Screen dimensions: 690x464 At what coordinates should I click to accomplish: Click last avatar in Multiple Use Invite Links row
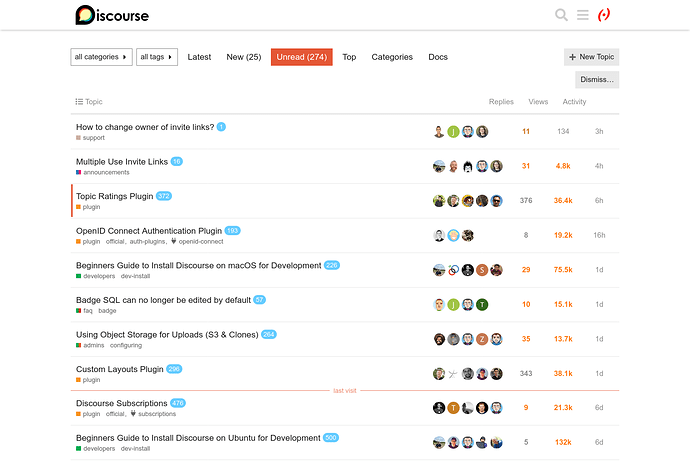click(x=496, y=166)
